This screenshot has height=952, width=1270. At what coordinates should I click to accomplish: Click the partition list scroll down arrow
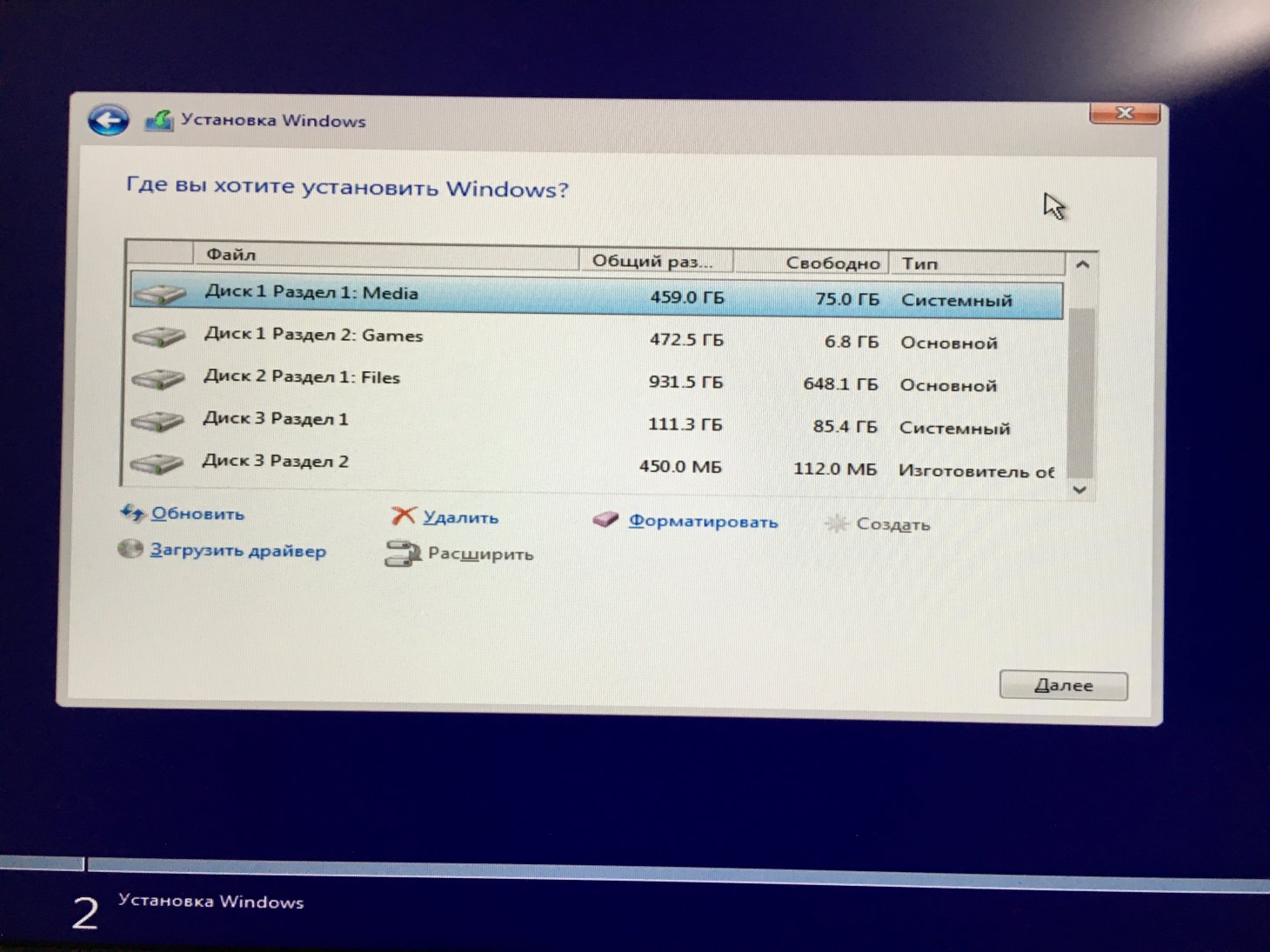[1079, 490]
